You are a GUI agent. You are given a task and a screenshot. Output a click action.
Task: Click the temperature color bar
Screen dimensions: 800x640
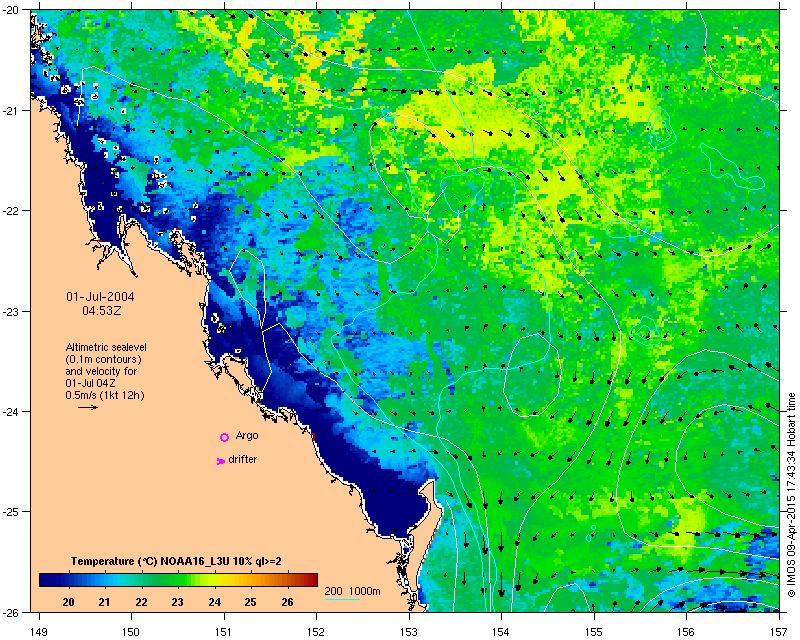click(x=179, y=580)
